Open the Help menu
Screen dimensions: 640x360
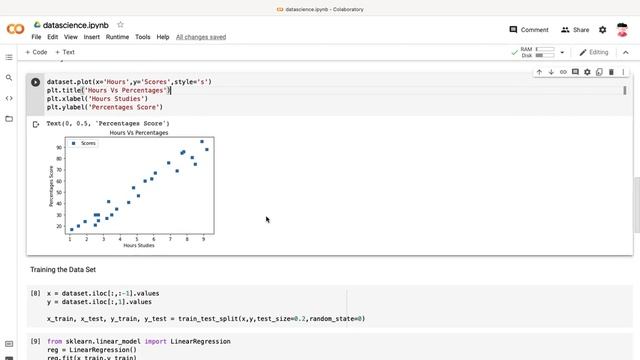click(163, 37)
